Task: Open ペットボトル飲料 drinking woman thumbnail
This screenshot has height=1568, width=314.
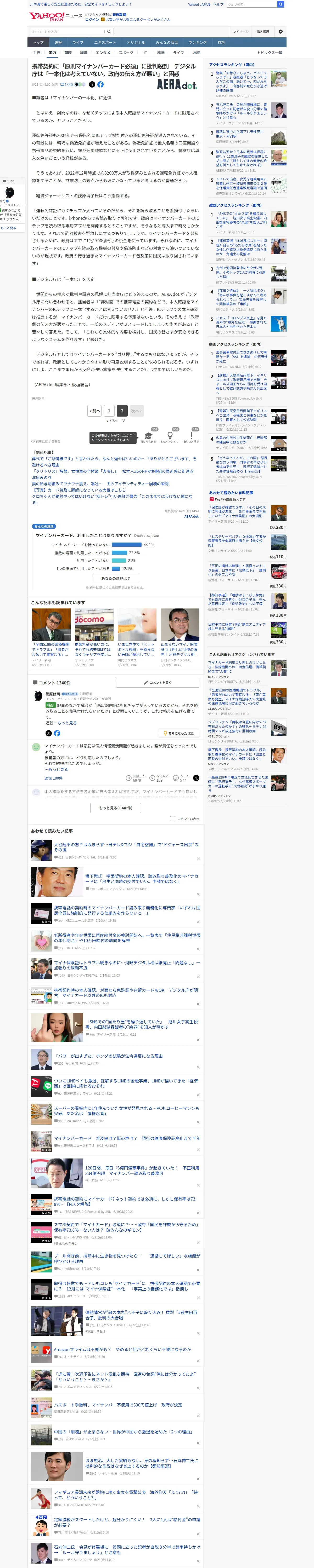Action: 137,625
